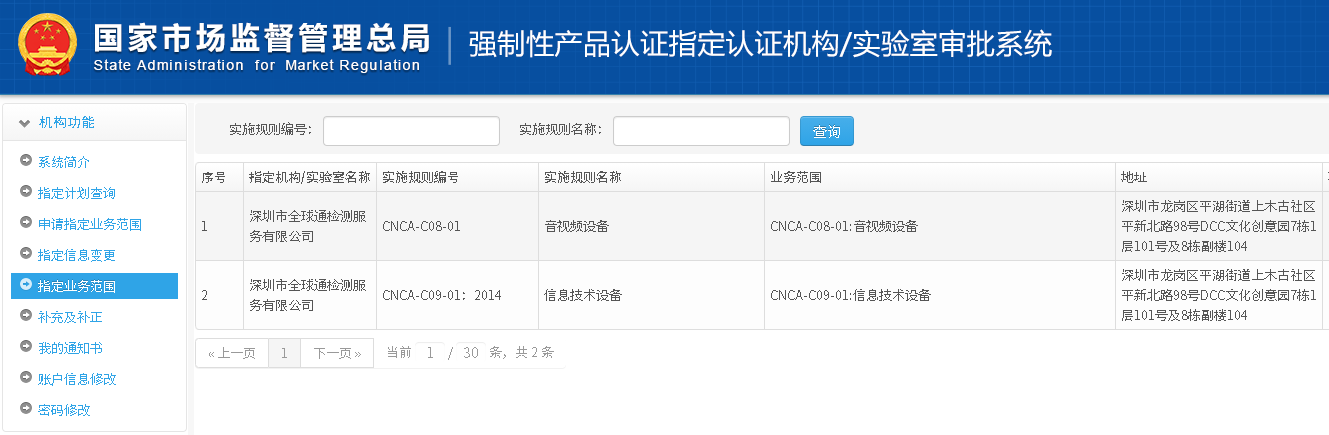Select page 1 in pagination
Viewport: 1329px width, 435px height.
[x=284, y=353]
